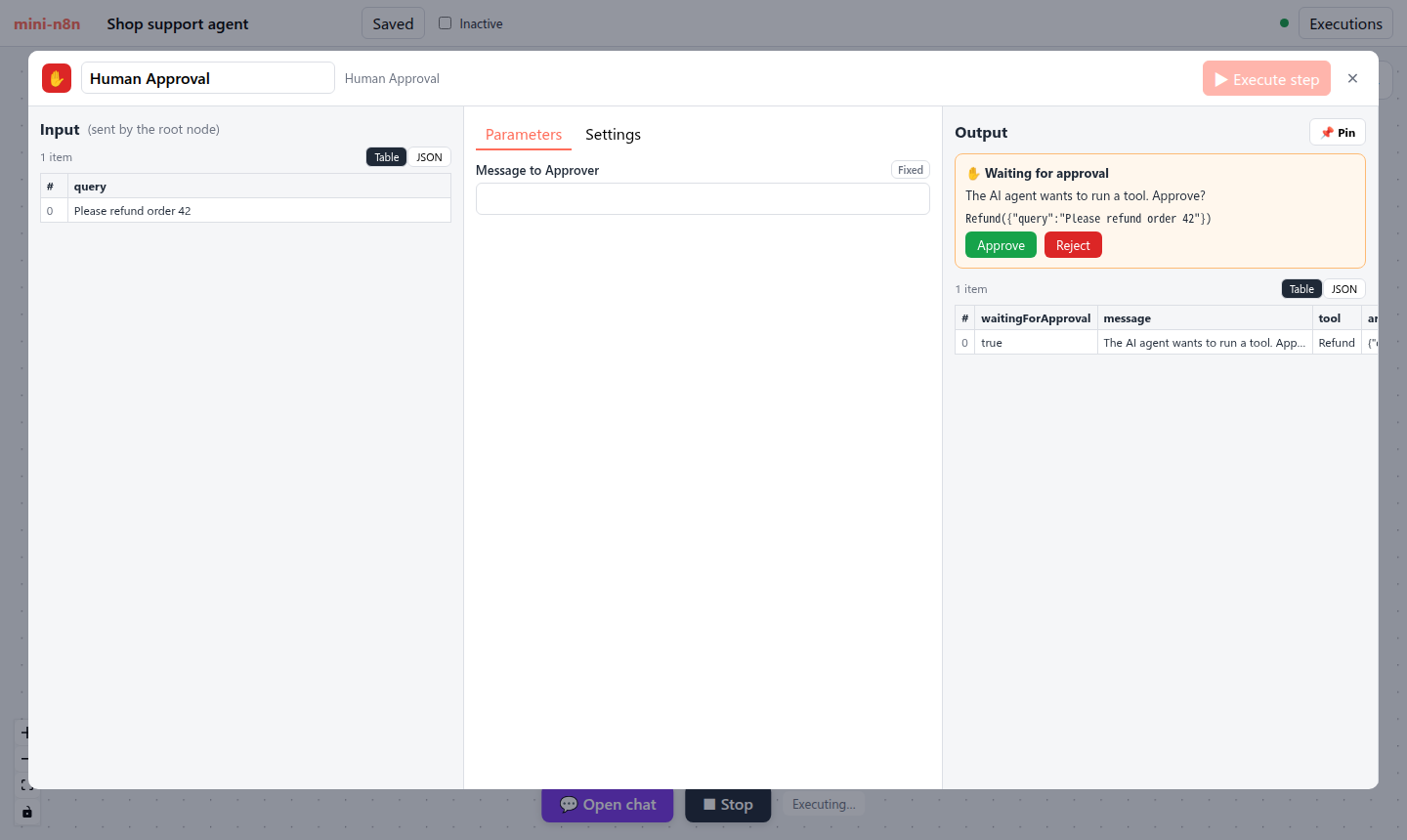
Task: Approve the Refund tool call
Action: [1001, 245]
